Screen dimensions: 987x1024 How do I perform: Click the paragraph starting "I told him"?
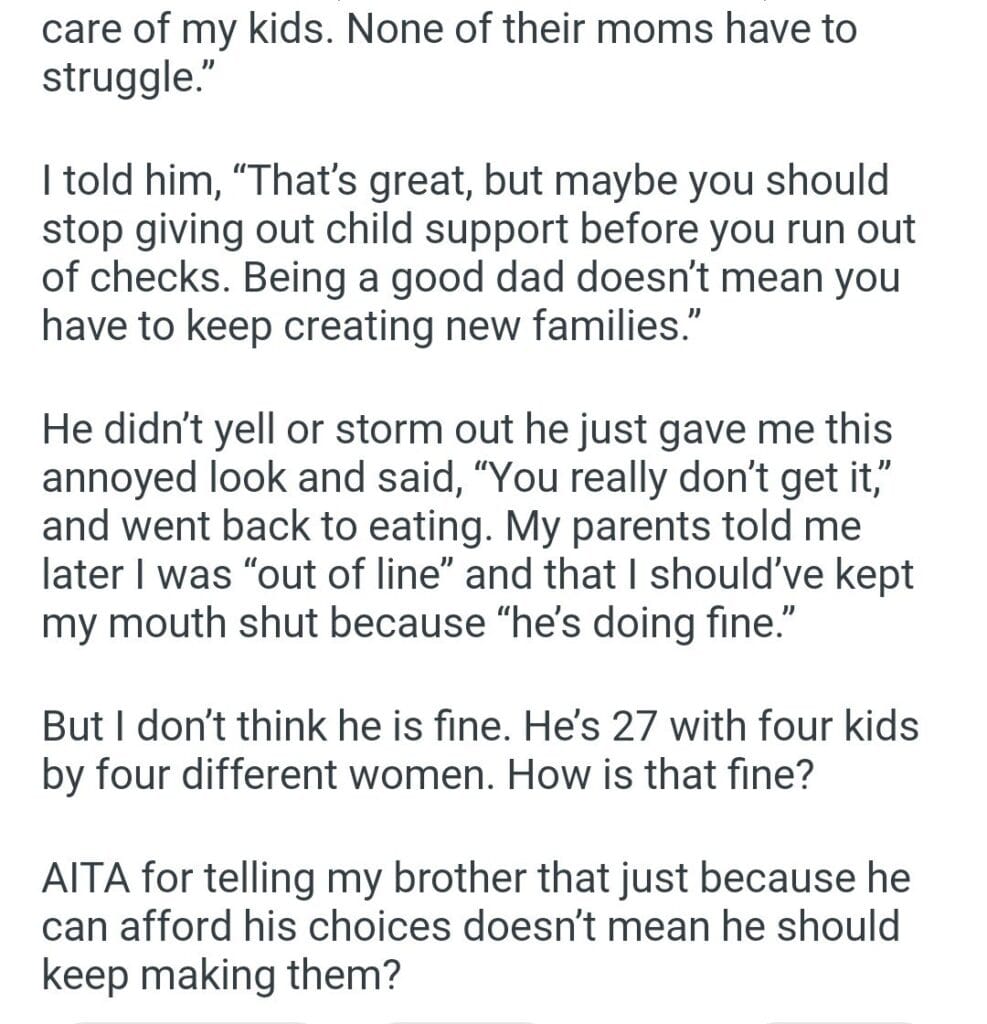pos(470,253)
